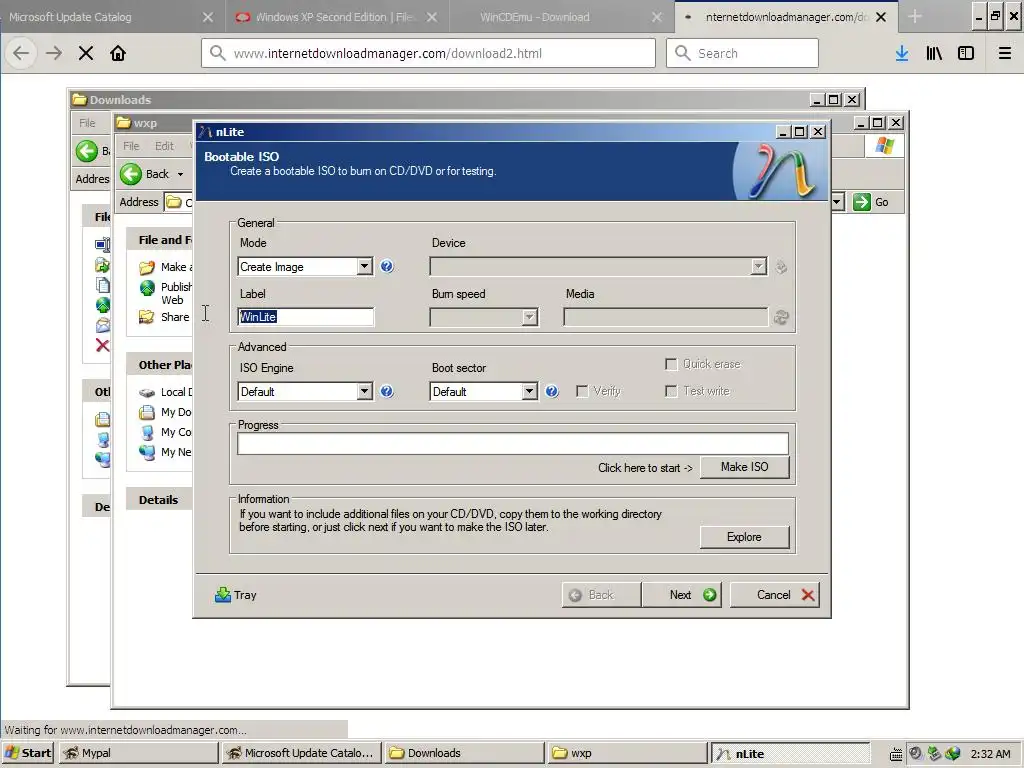
Task: Click network globe icon in system tray
Action: tap(953, 753)
